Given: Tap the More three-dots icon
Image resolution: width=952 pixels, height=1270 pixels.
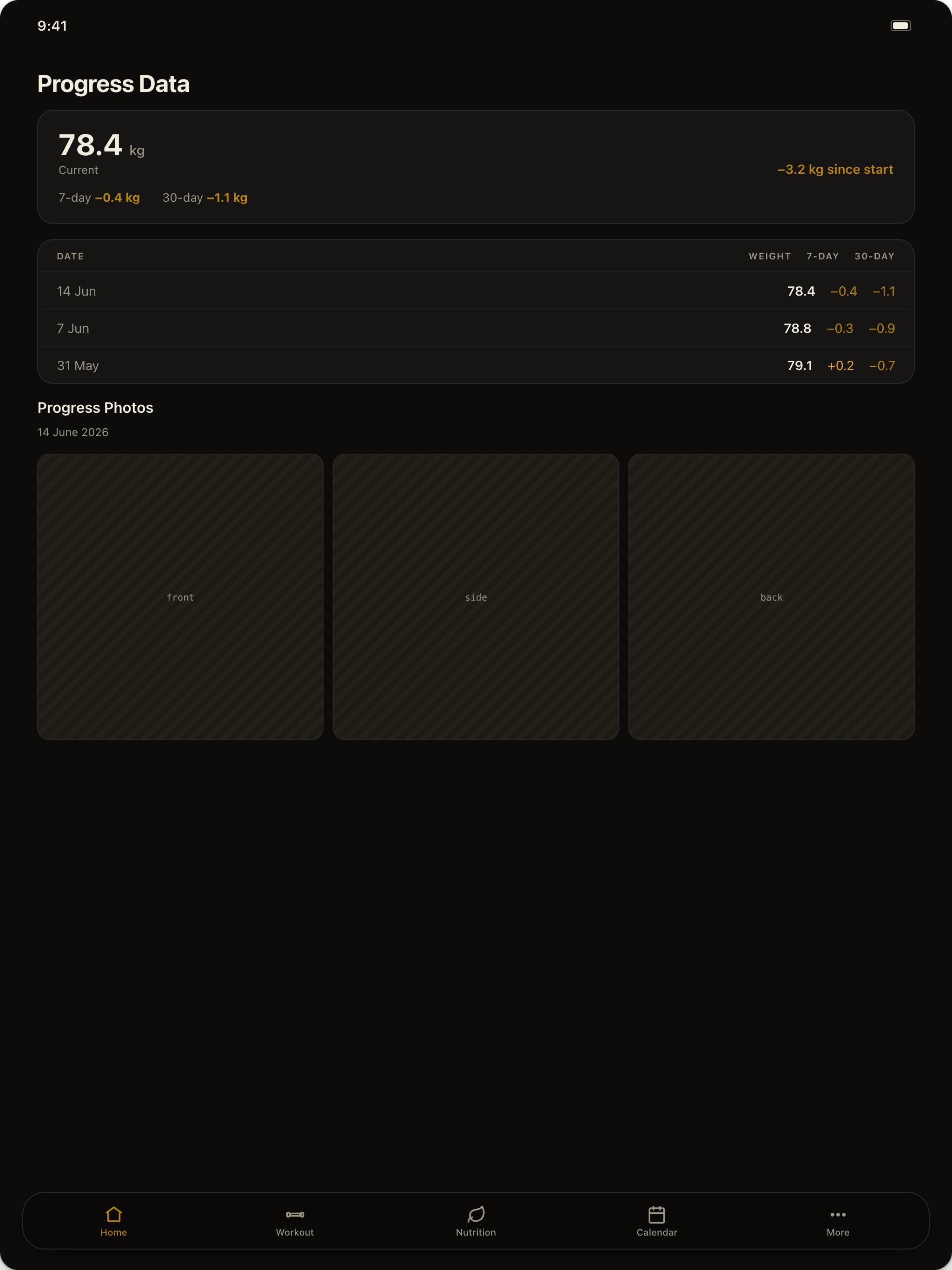Looking at the screenshot, I should pyautogui.click(x=838, y=1214).
